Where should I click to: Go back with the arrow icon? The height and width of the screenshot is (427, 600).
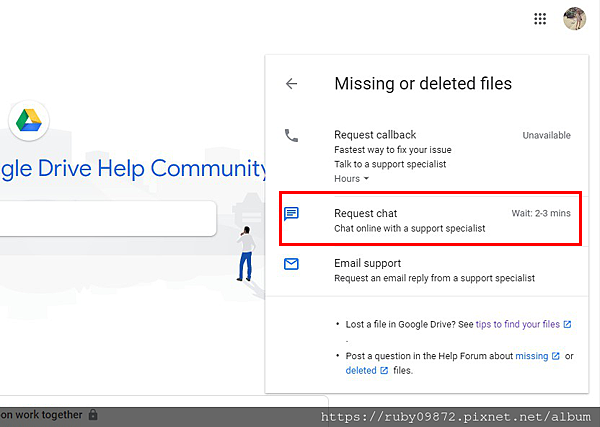click(x=292, y=83)
